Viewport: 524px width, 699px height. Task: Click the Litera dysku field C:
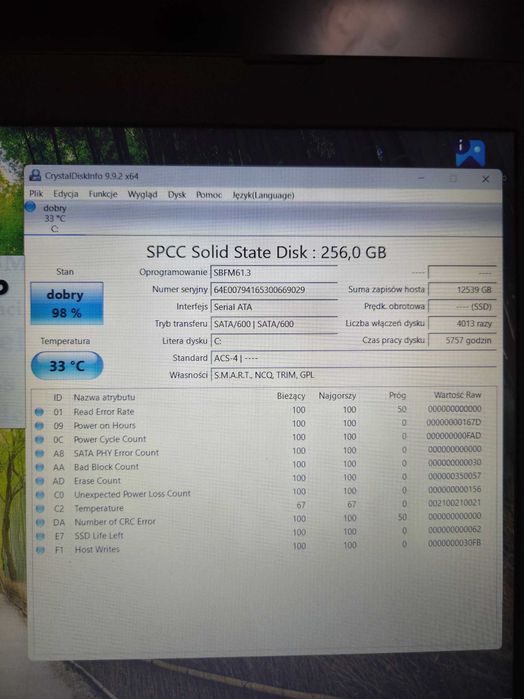[274, 341]
